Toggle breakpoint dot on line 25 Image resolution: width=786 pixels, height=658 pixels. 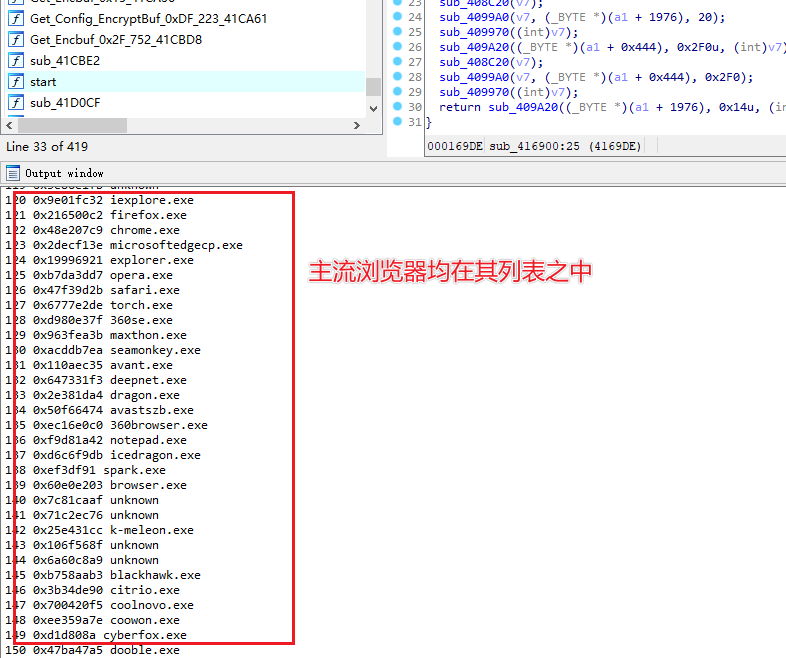click(398, 31)
